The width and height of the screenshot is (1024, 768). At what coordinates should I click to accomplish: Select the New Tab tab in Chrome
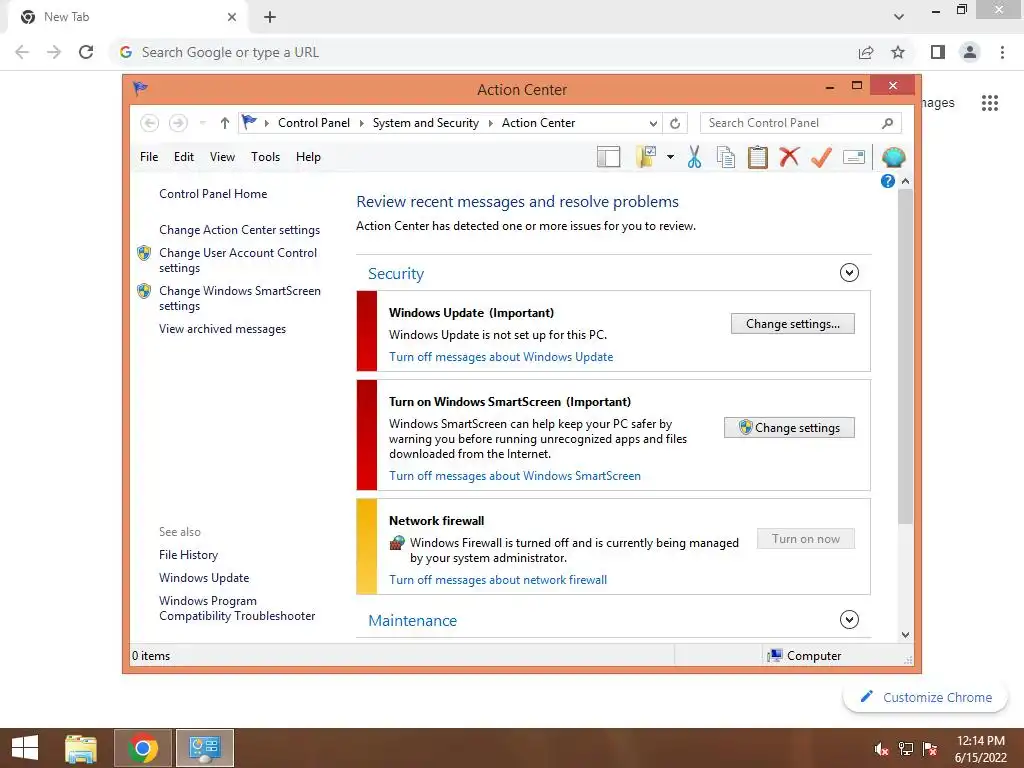click(127, 18)
